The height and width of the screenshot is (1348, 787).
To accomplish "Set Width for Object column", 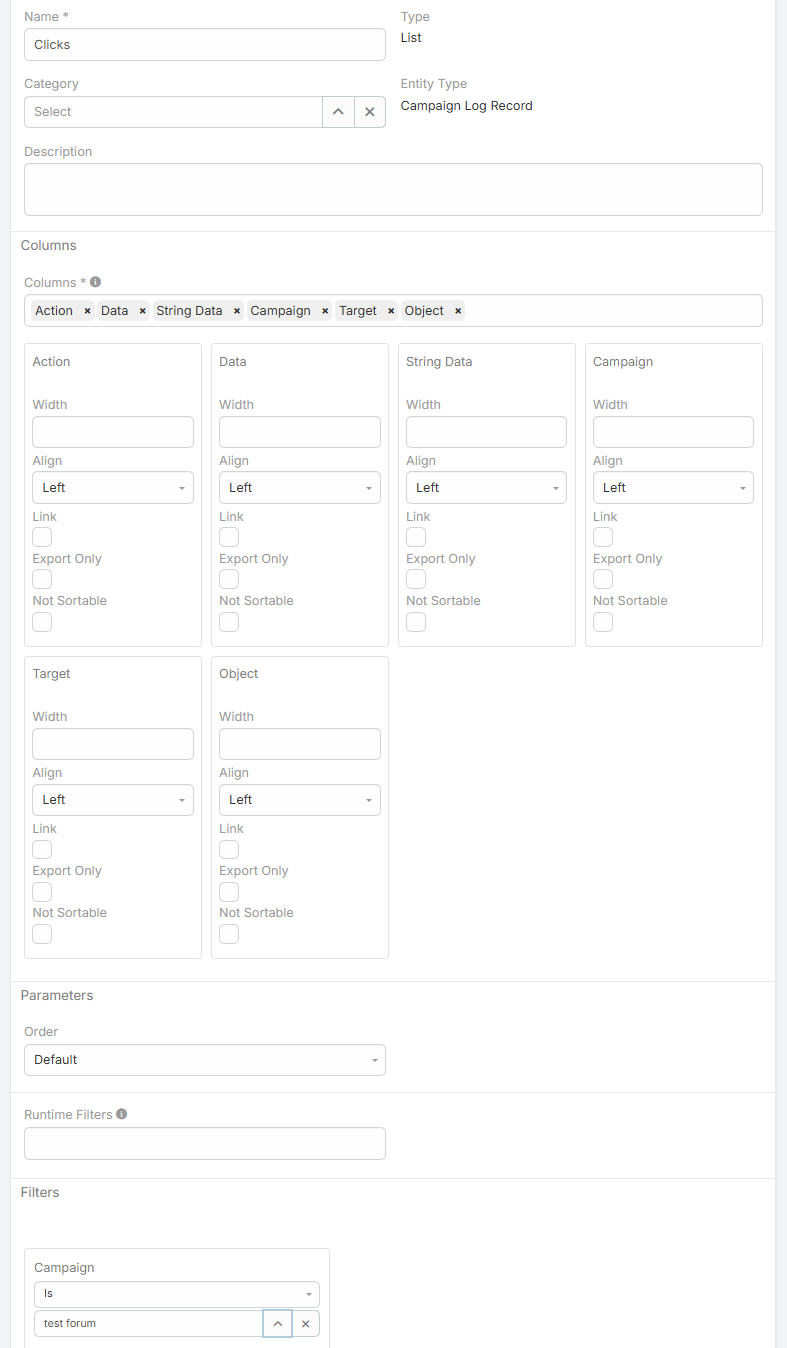I will point(300,744).
